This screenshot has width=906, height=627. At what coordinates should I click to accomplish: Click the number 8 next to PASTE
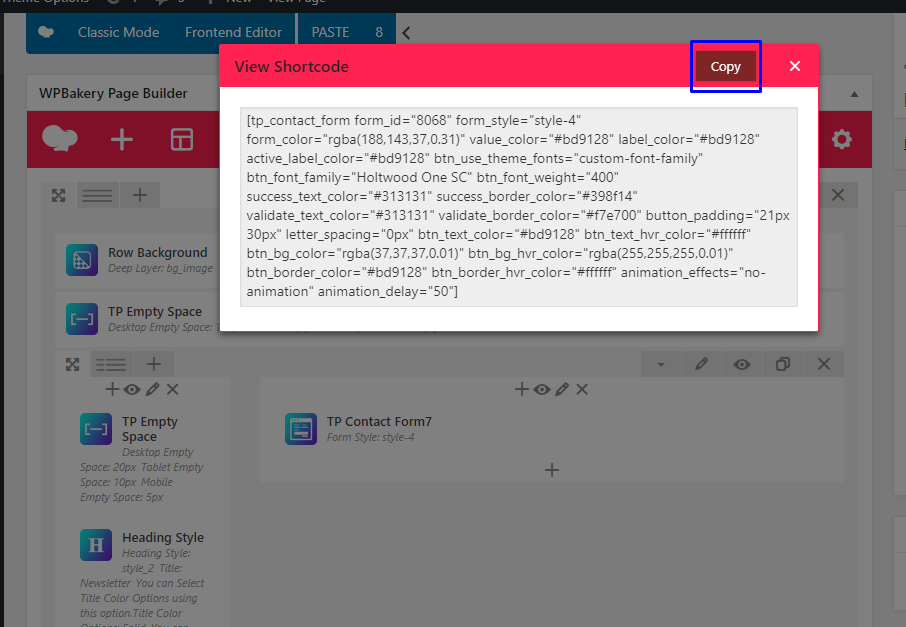[379, 32]
